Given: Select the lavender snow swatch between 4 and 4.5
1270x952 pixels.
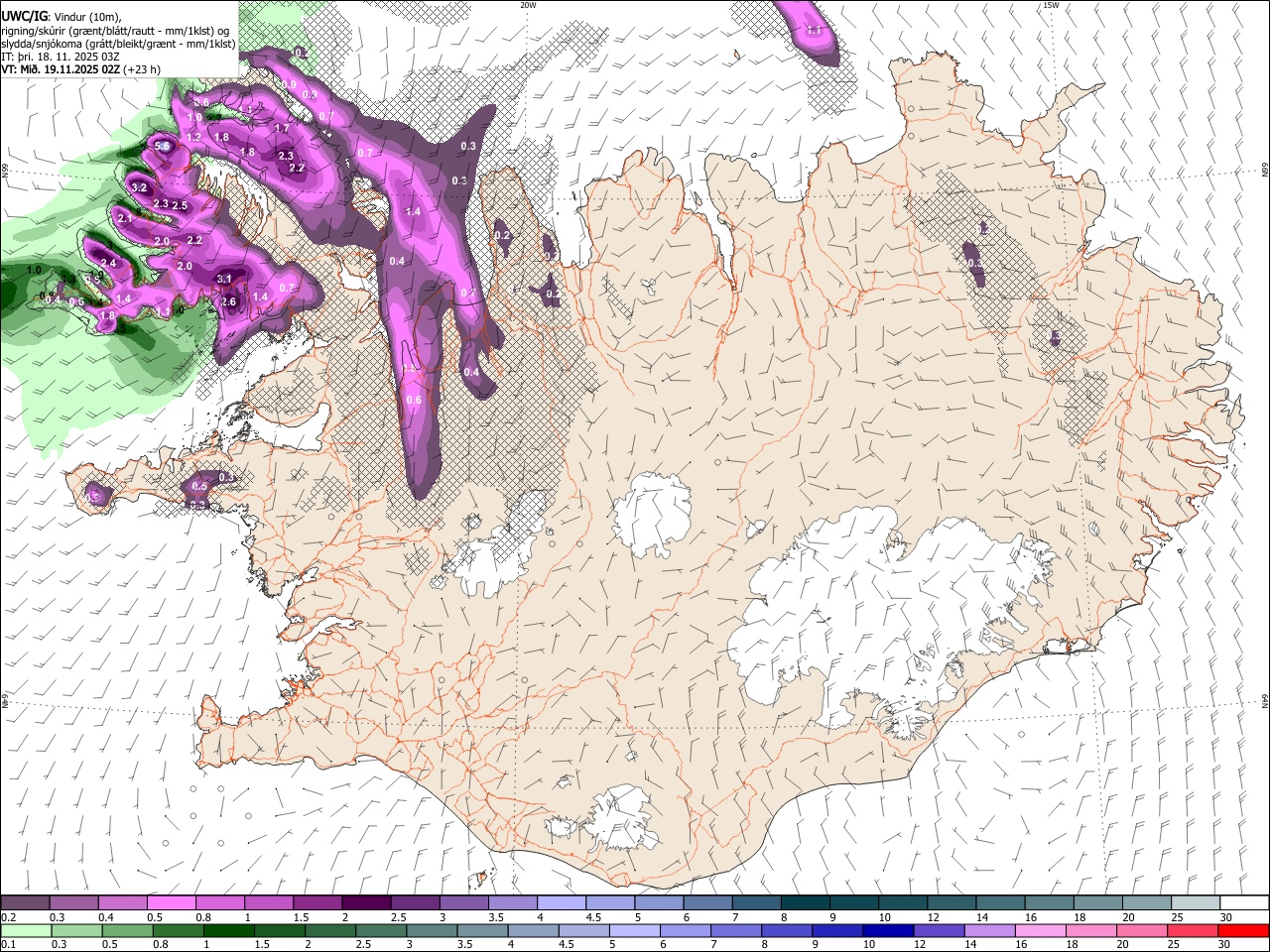Looking at the screenshot, I should click(561, 902).
